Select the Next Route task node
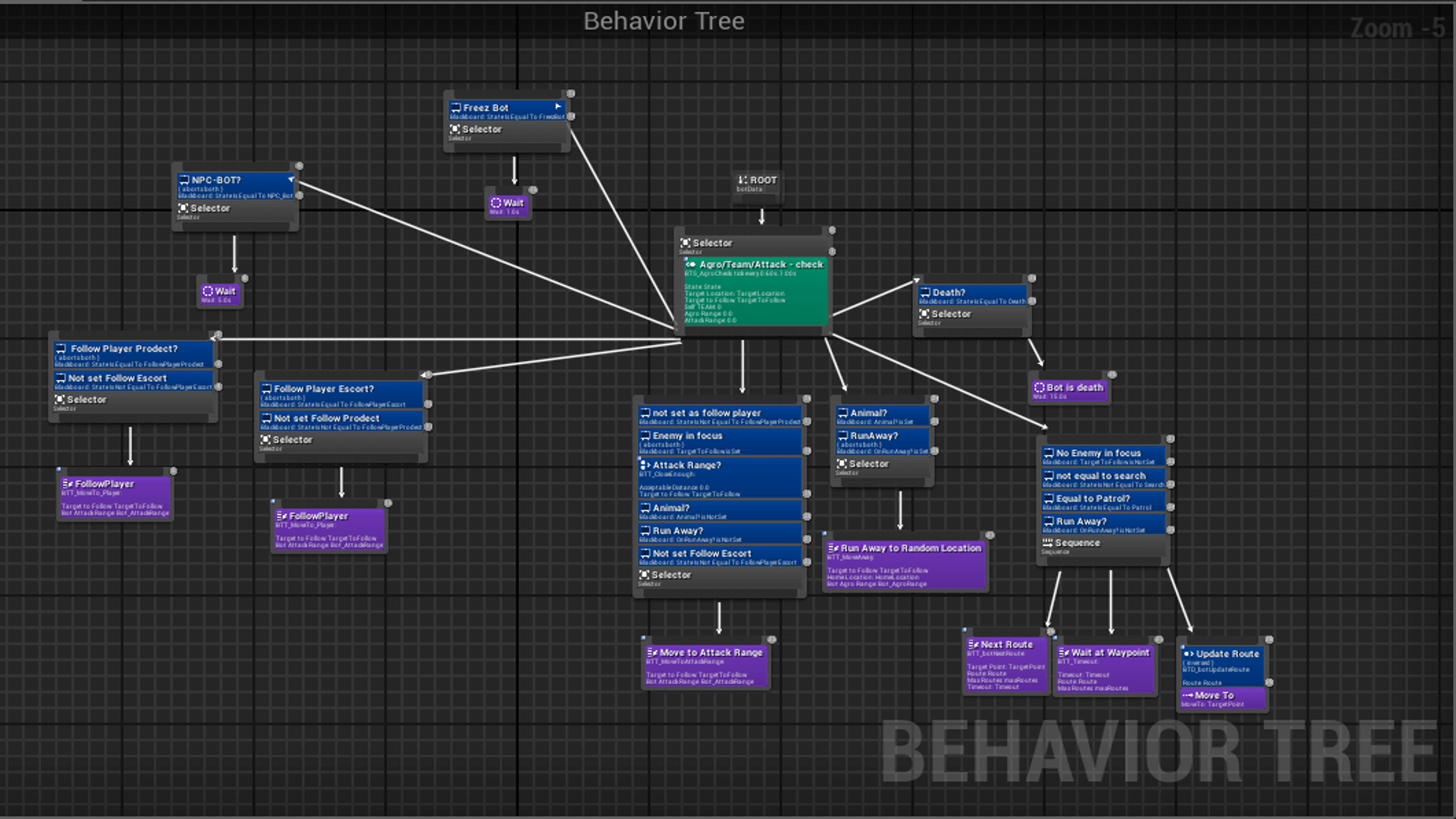This screenshot has height=819, width=1456. [1006, 665]
